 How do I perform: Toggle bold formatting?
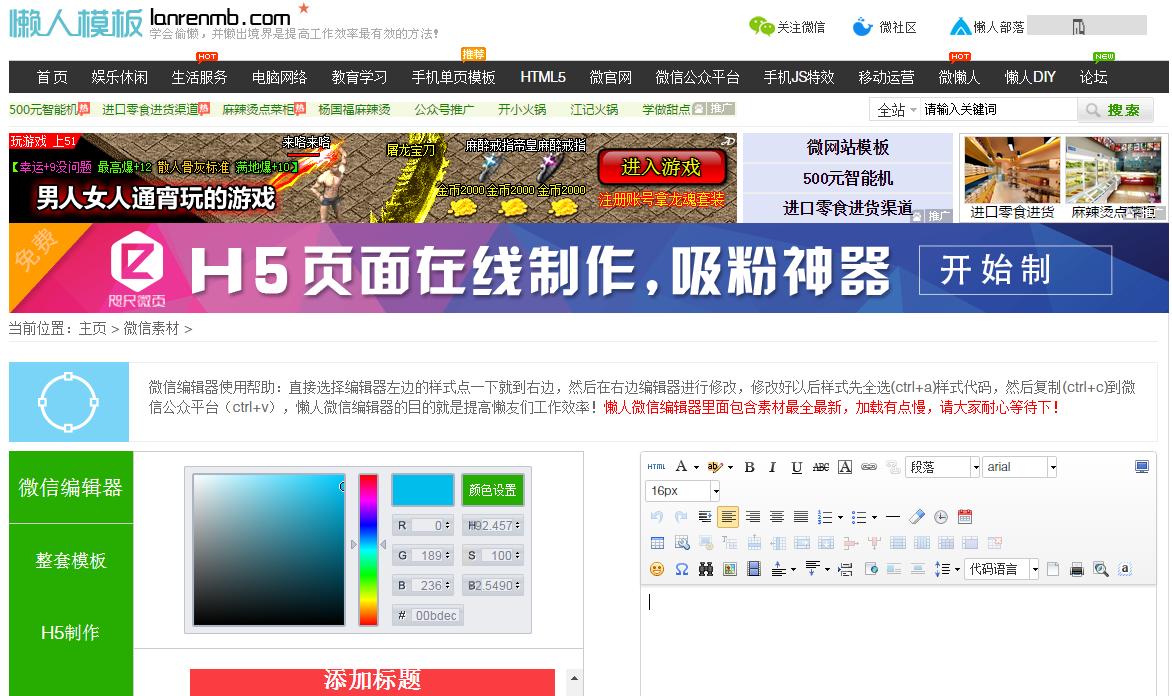[x=749, y=467]
